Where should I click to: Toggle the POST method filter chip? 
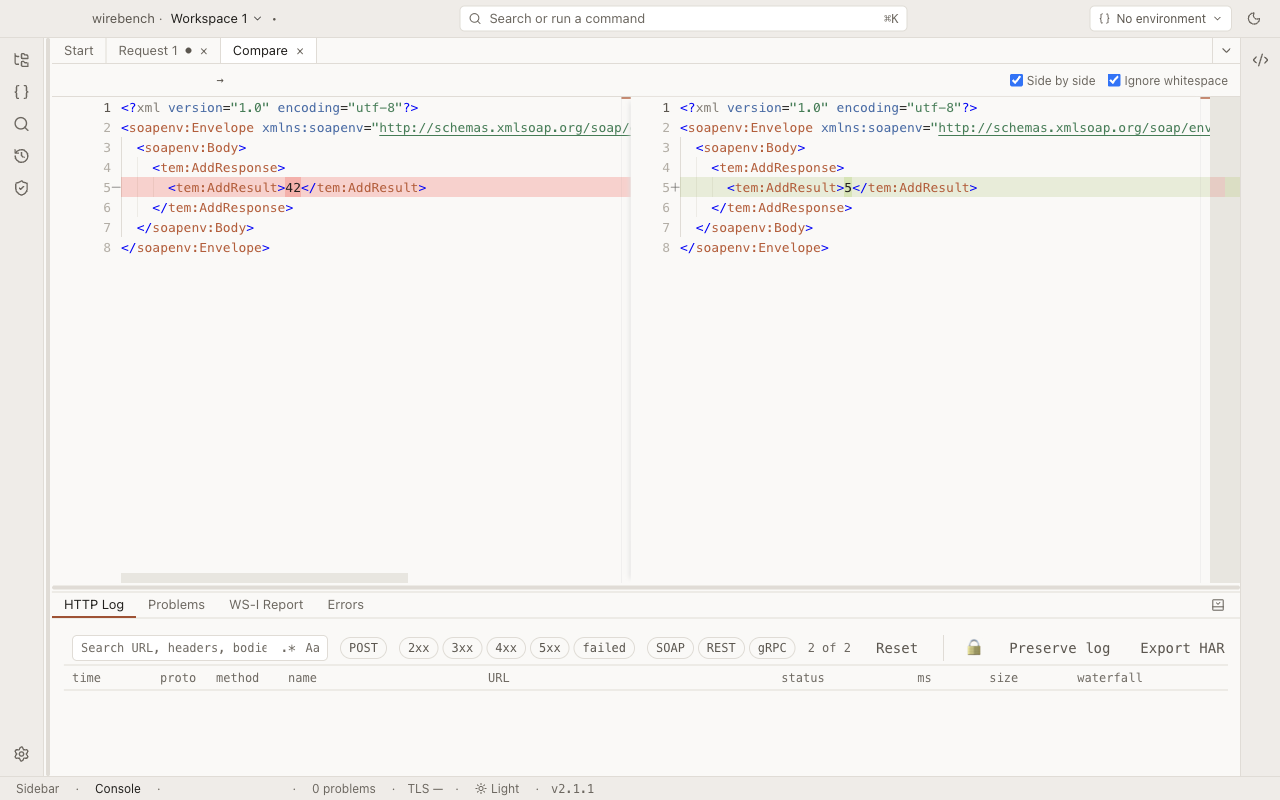click(x=364, y=648)
